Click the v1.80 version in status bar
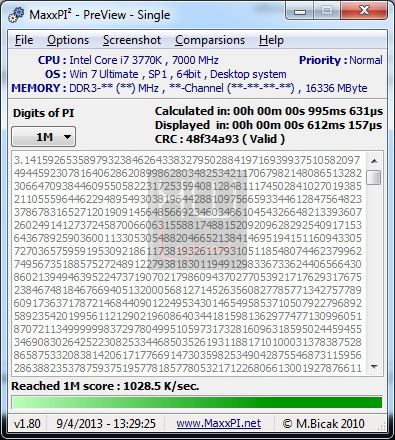 coord(27,424)
